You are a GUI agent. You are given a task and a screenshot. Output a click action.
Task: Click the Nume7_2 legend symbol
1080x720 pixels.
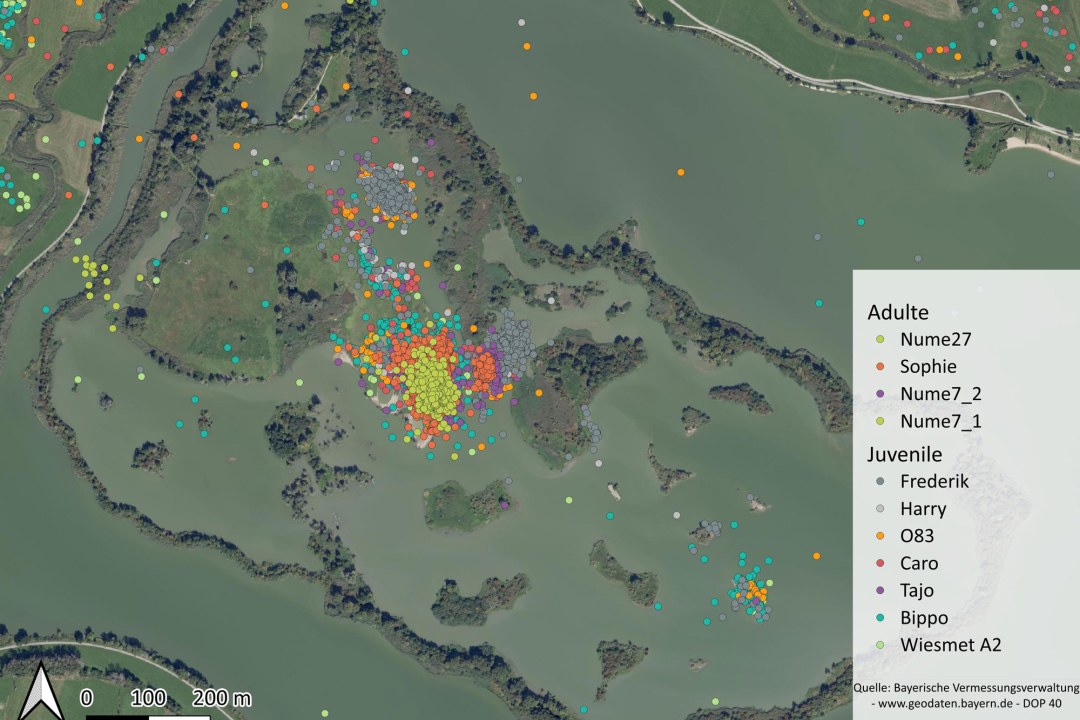(880, 394)
